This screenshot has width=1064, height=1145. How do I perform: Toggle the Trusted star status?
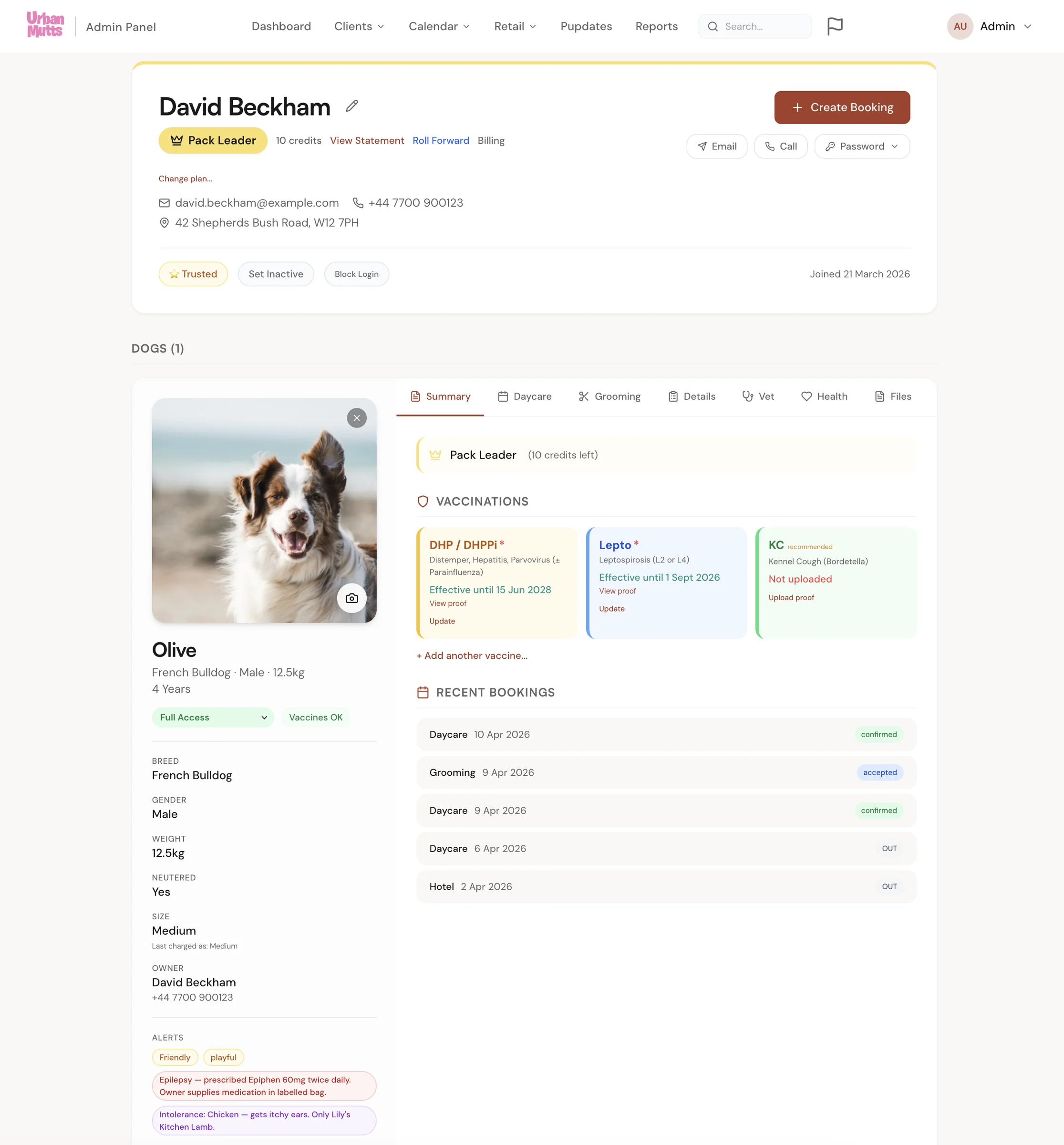pos(193,274)
